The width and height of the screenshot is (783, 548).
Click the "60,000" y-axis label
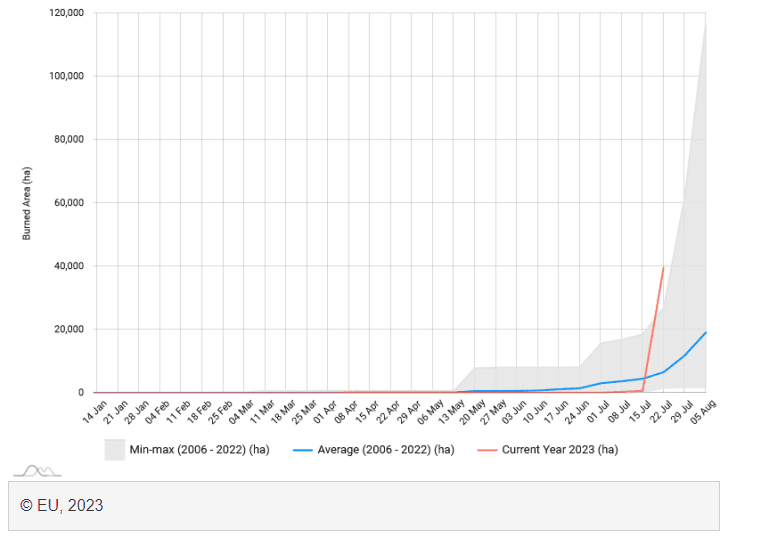[67, 203]
